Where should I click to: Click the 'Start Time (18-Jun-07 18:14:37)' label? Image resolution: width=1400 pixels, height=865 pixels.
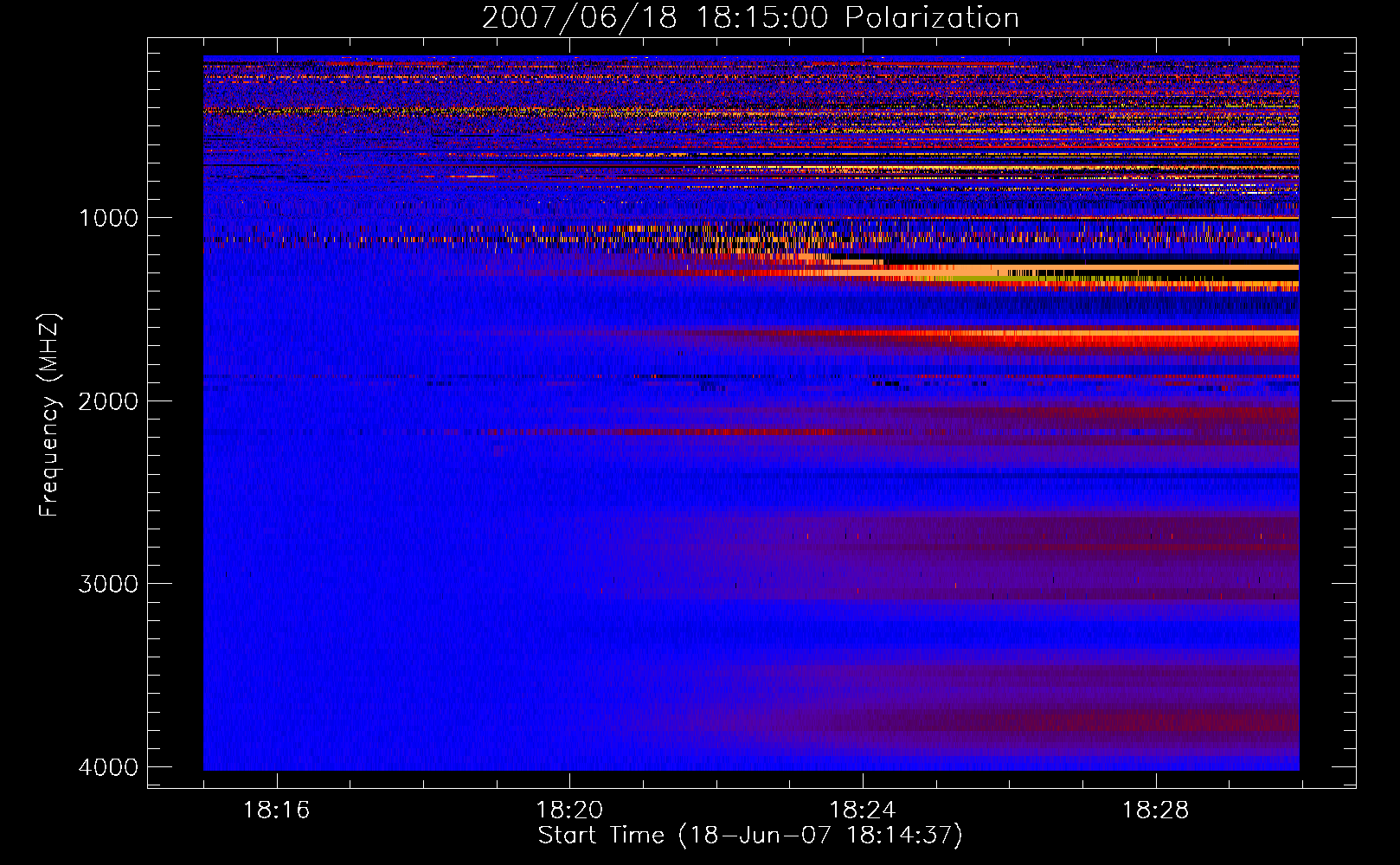tap(750, 836)
